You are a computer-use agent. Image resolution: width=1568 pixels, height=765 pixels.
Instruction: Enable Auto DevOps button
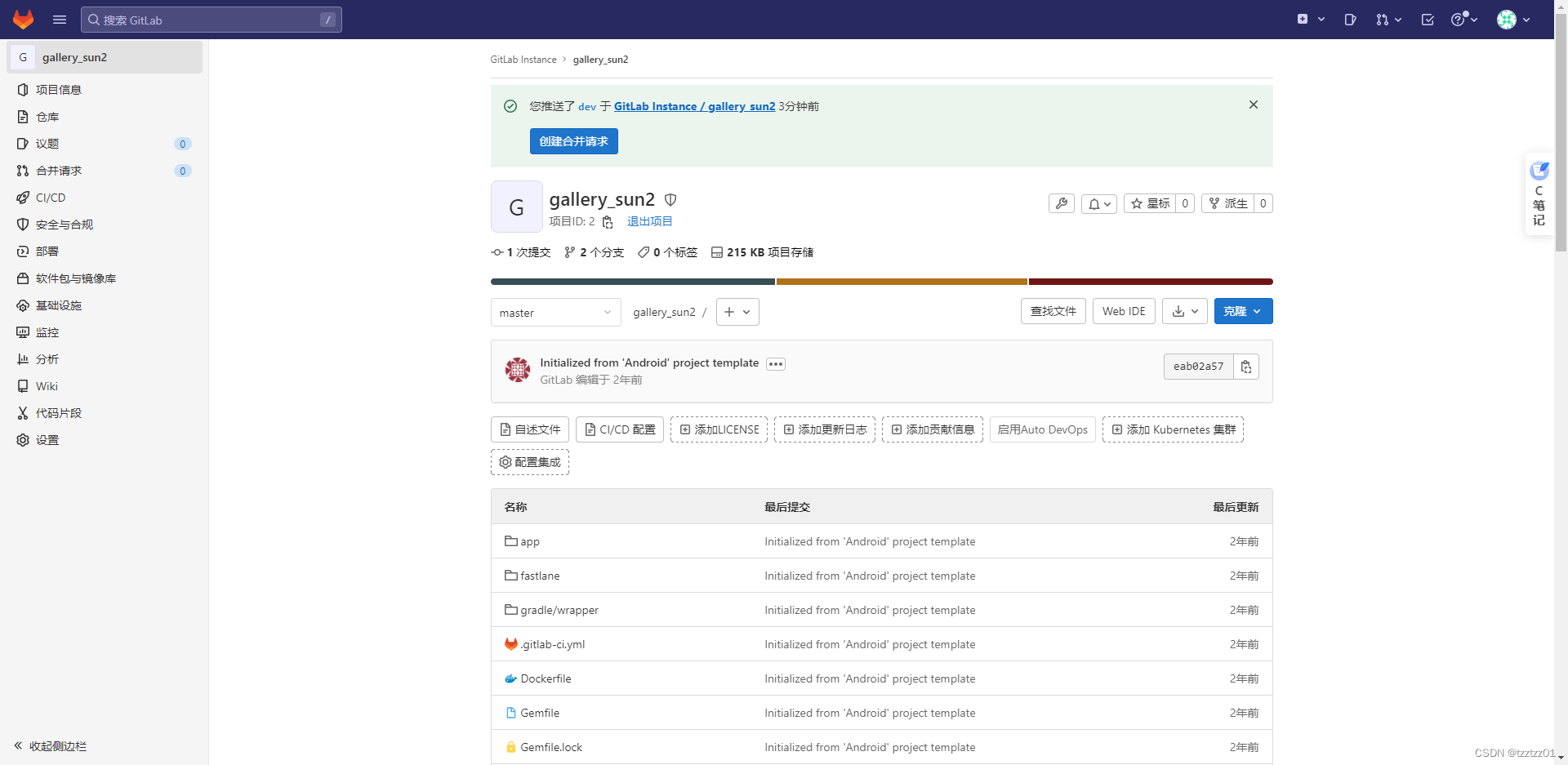pyautogui.click(x=1043, y=429)
